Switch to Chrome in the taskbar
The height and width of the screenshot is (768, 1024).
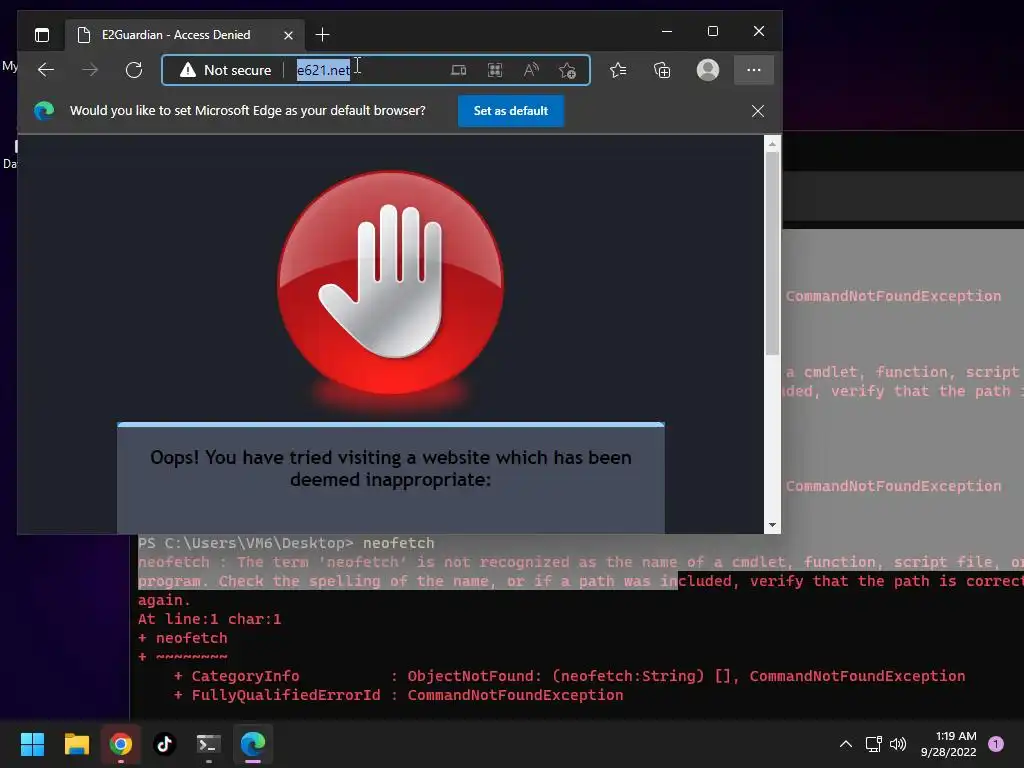(121, 744)
